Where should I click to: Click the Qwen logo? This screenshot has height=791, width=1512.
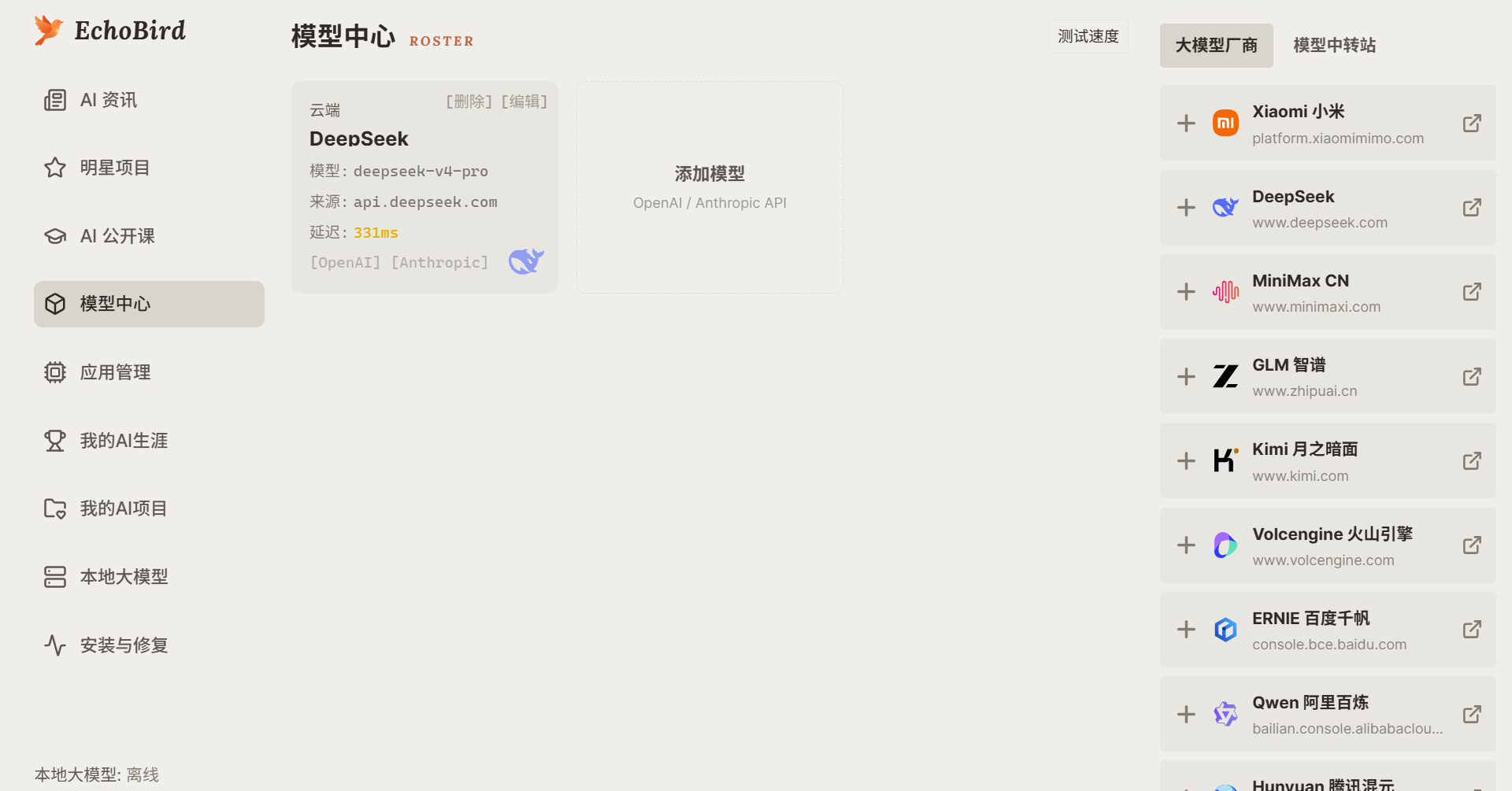point(1225,714)
